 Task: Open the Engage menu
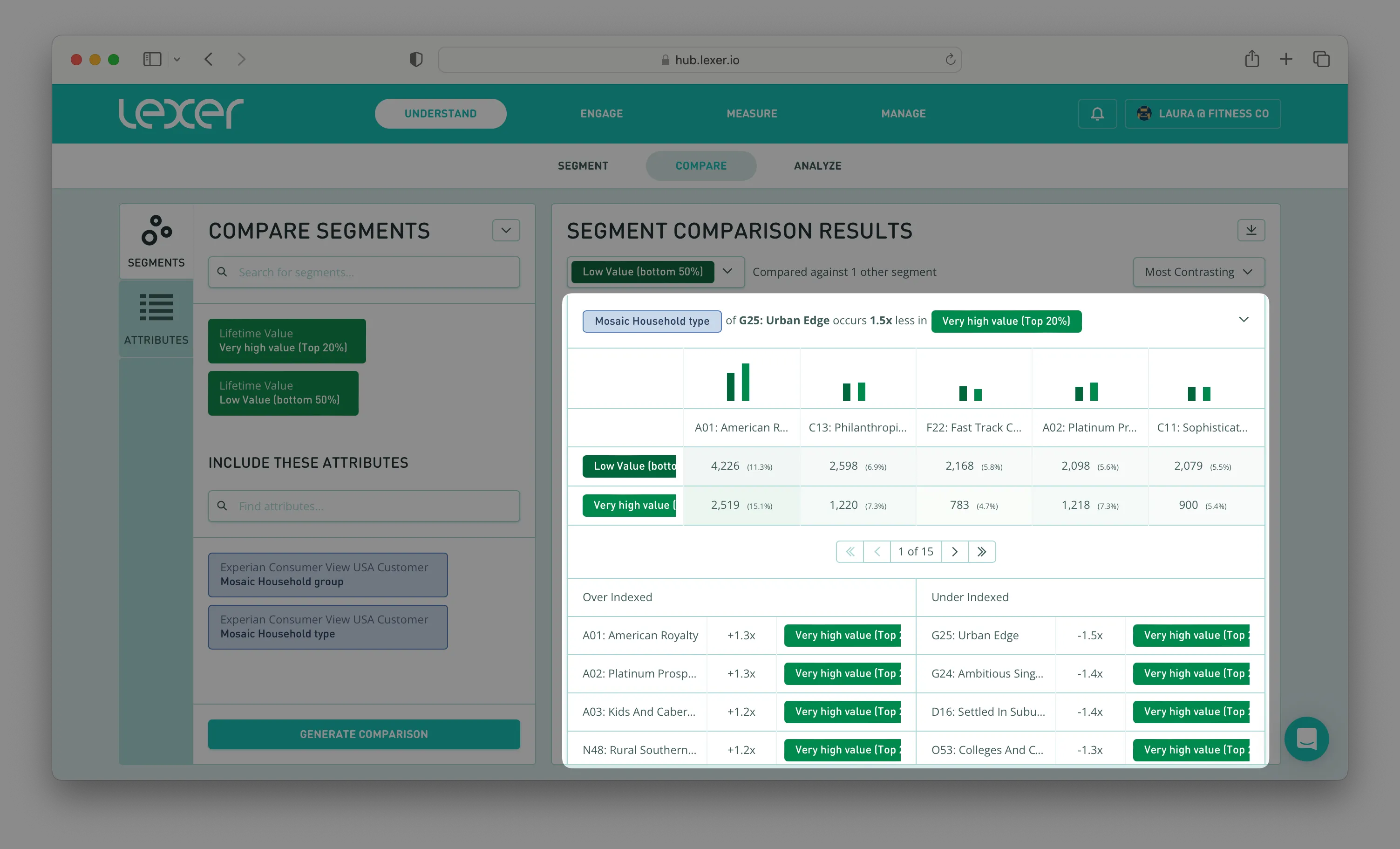[601, 114]
